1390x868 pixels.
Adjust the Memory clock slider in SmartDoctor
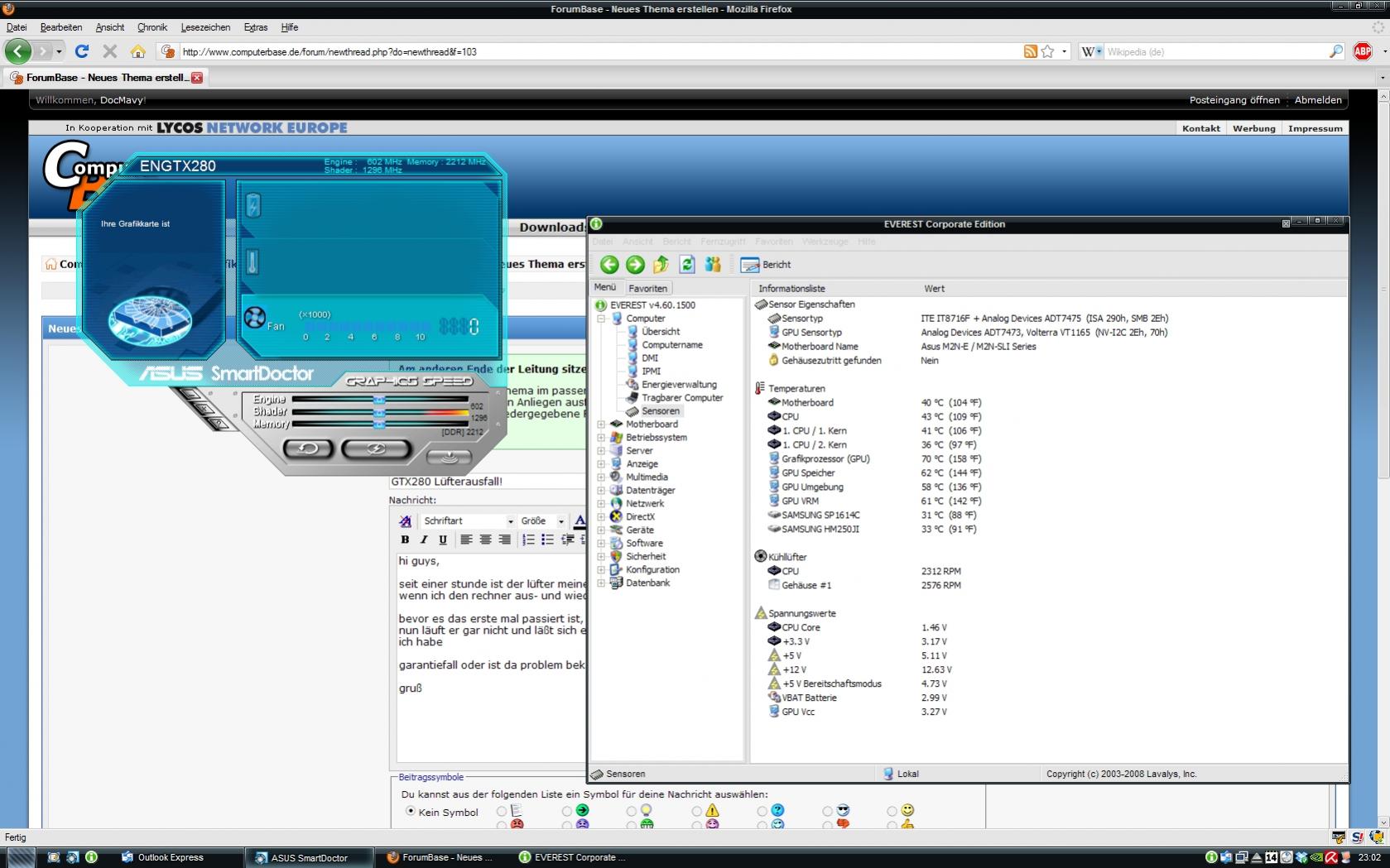point(379,424)
